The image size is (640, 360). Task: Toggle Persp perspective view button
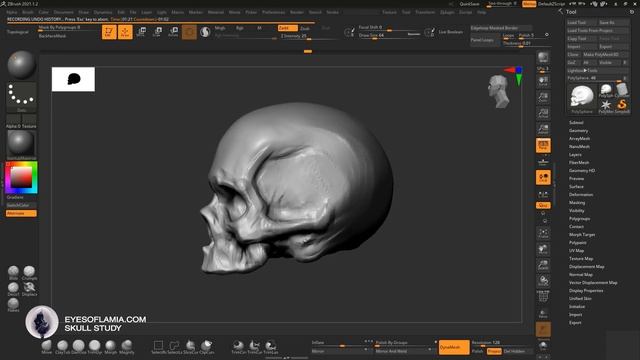[543, 145]
